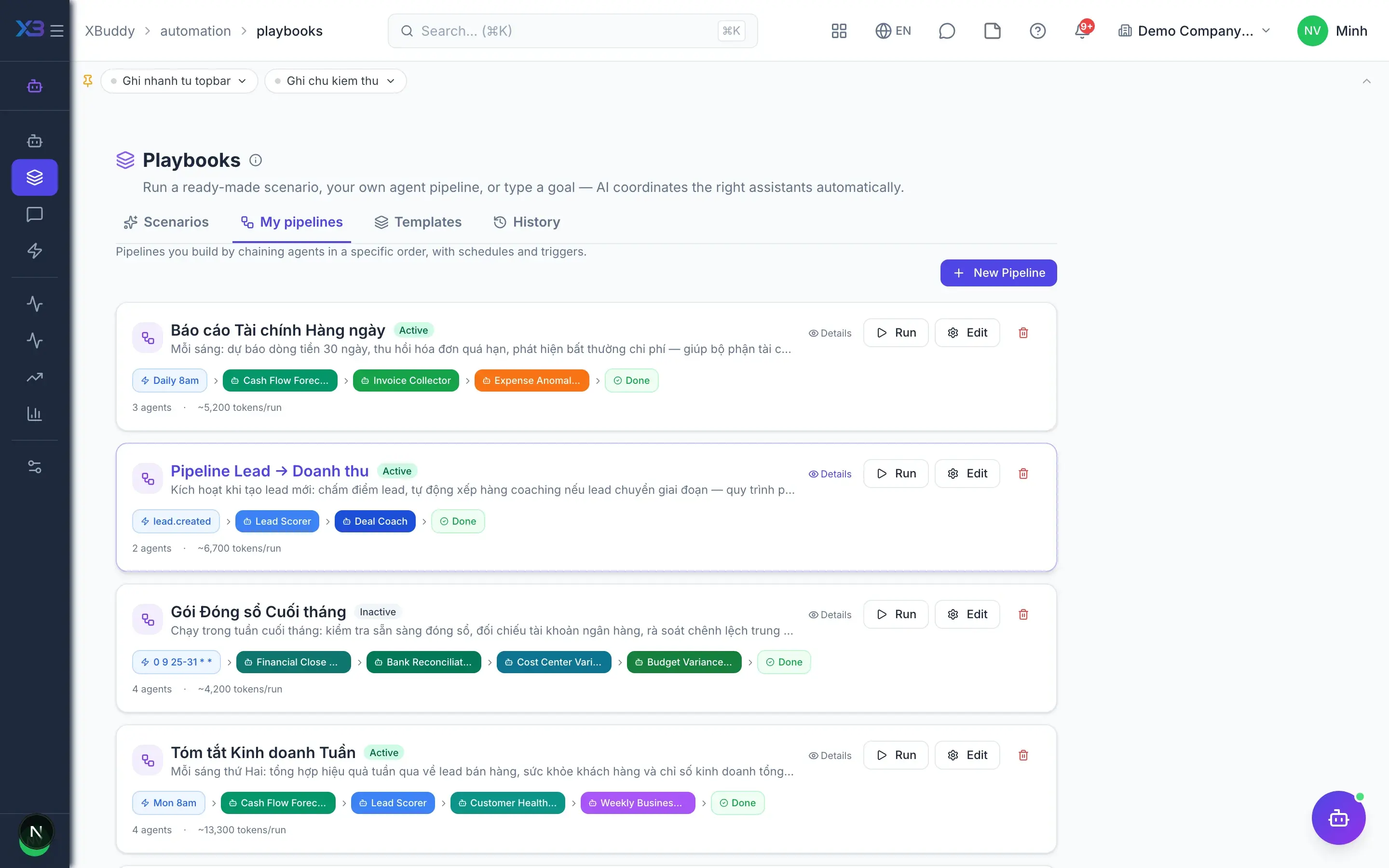This screenshot has width=1389, height=868.
Task: Open the apps grid icon in topbar
Action: click(x=839, y=31)
